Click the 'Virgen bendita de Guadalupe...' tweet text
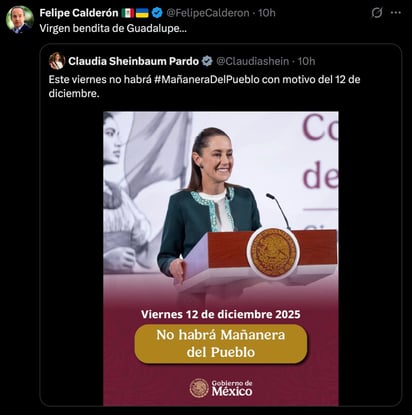412x415 pixels. (x=113, y=28)
